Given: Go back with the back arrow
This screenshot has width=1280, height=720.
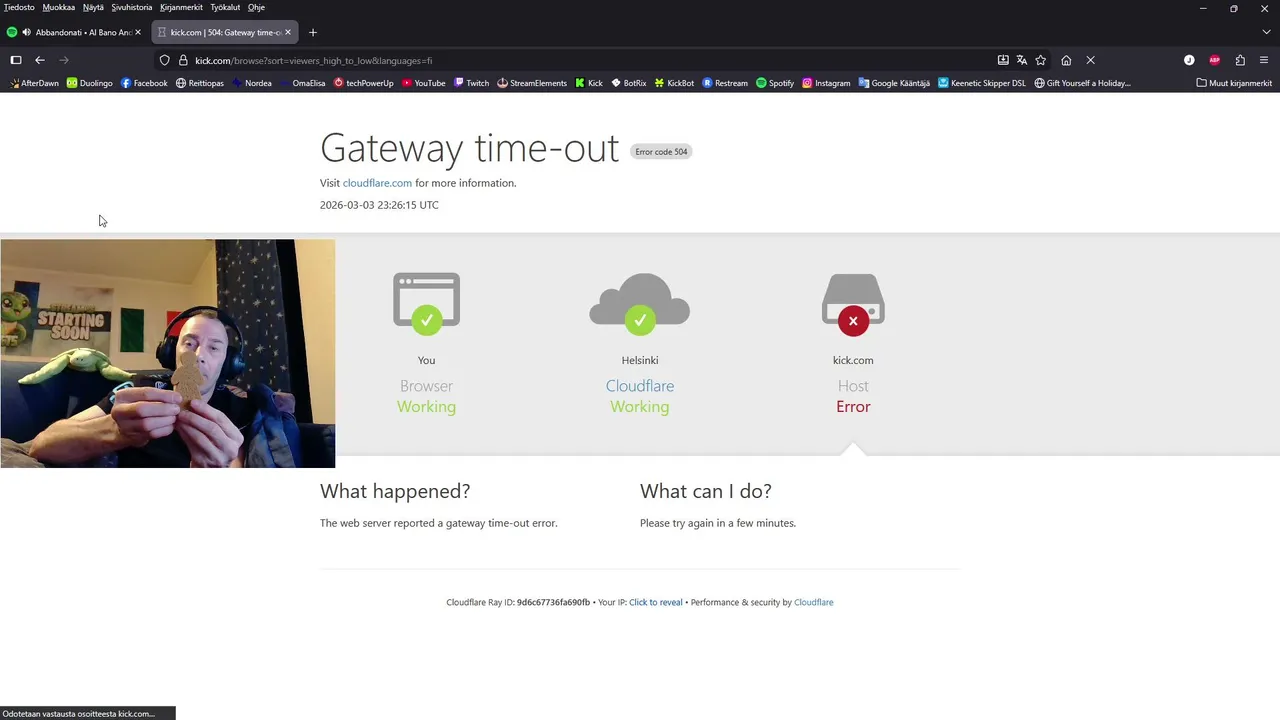Looking at the screenshot, I should pyautogui.click(x=40, y=60).
